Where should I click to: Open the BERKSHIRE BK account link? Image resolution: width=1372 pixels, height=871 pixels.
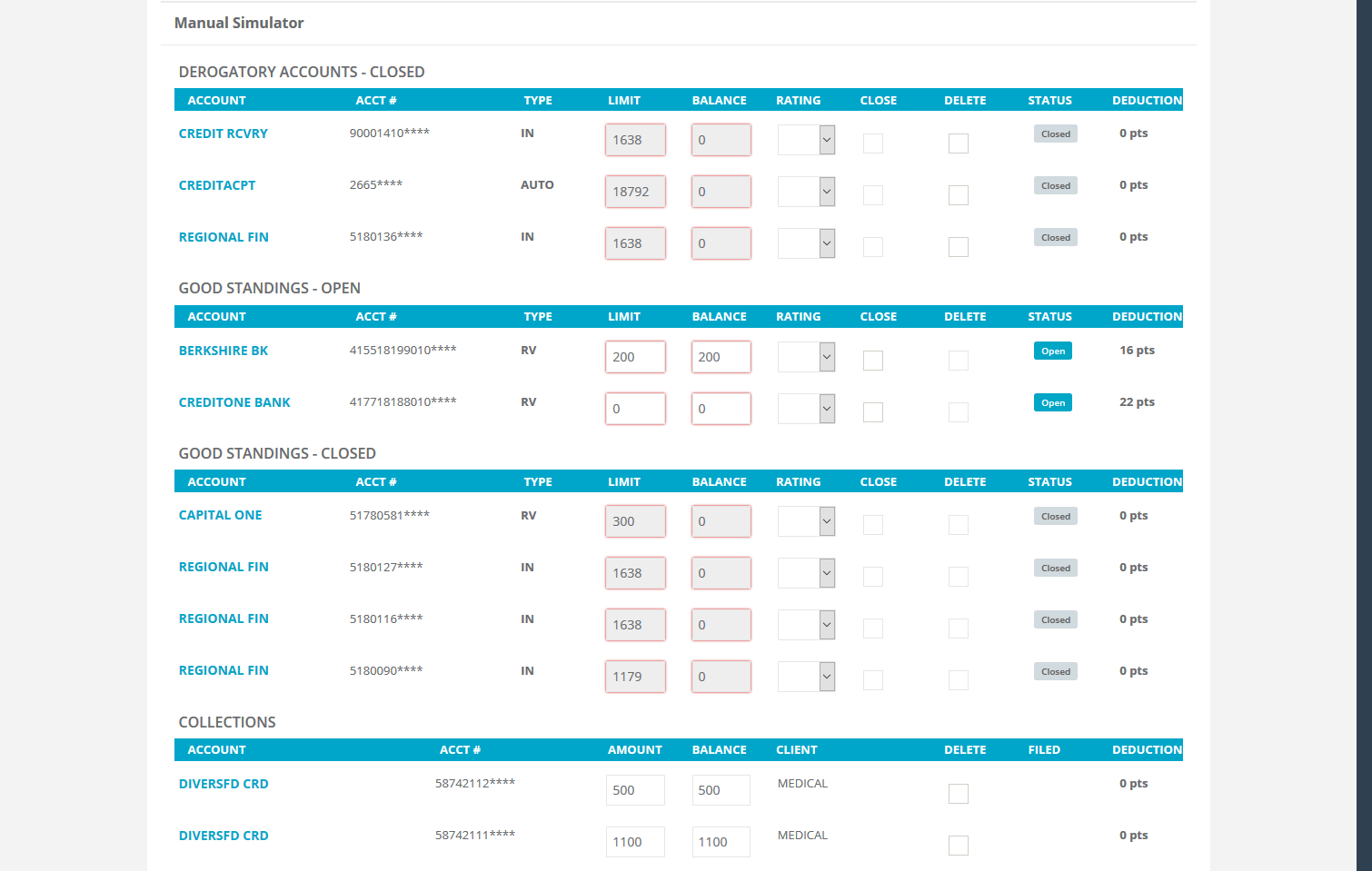coord(223,351)
